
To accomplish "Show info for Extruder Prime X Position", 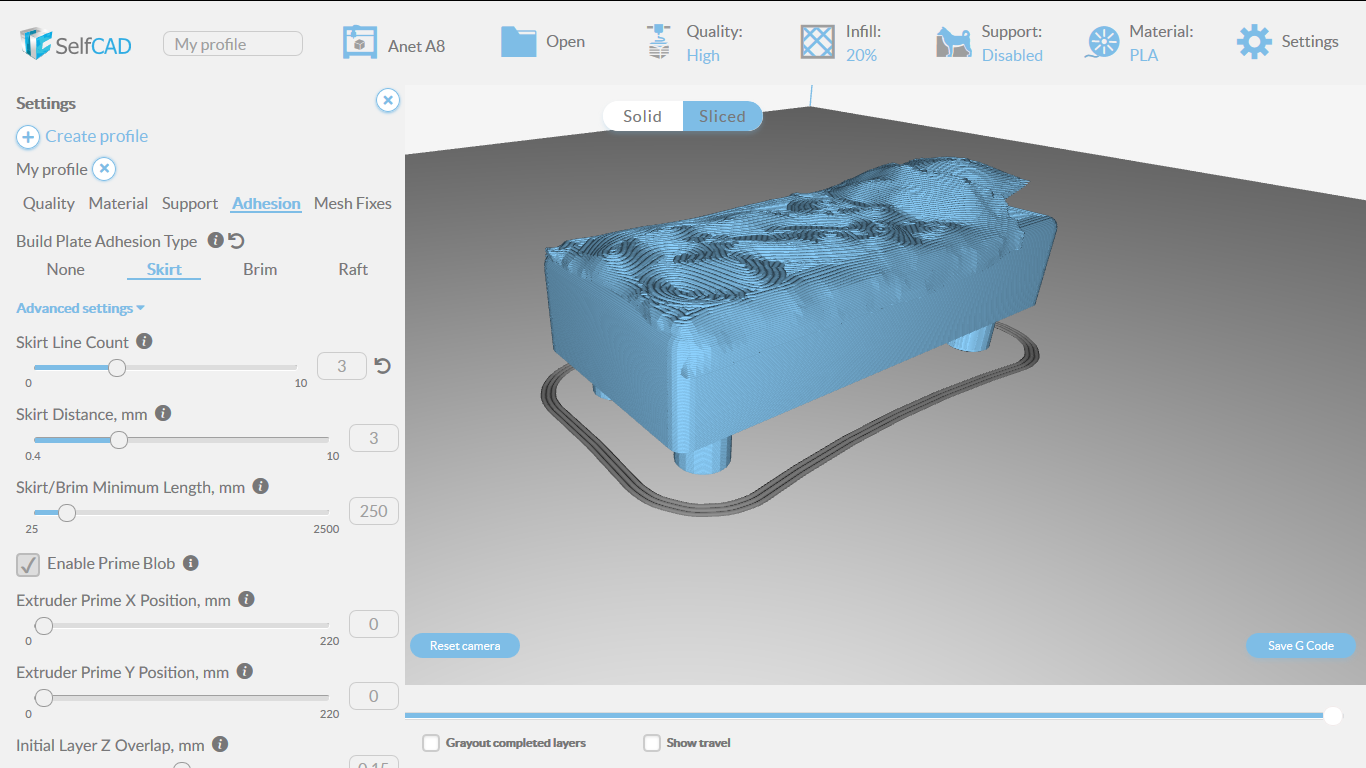I will pyautogui.click(x=246, y=599).
